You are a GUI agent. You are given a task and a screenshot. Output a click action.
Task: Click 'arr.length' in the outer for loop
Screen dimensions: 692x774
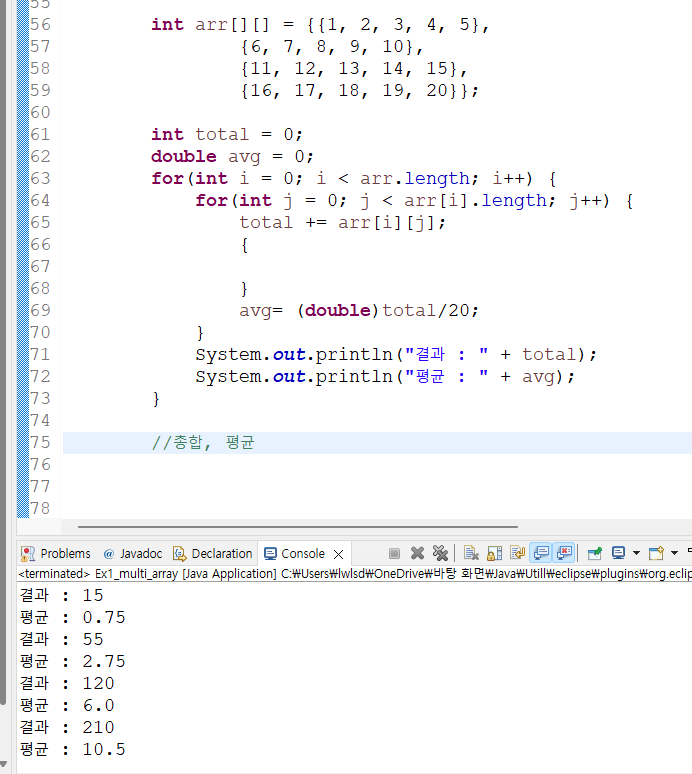pyautogui.click(x=415, y=178)
